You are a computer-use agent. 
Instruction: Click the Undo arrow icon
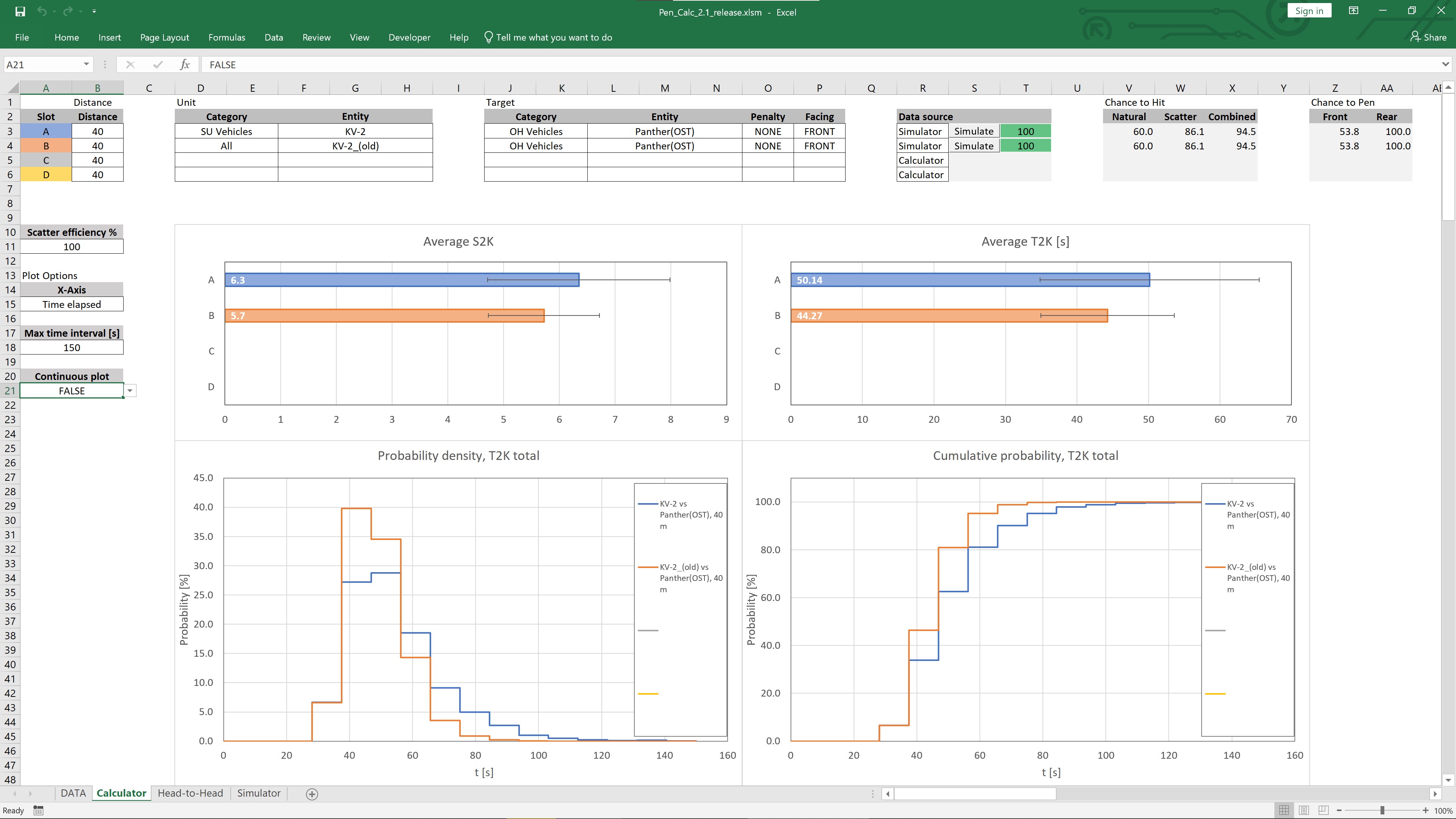[x=41, y=11]
